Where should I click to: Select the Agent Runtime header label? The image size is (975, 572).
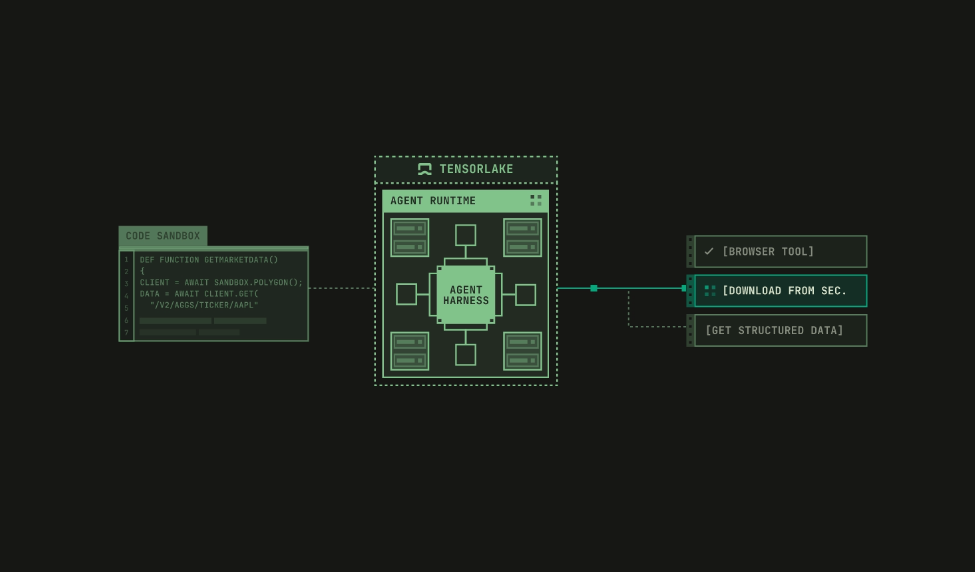click(433, 201)
